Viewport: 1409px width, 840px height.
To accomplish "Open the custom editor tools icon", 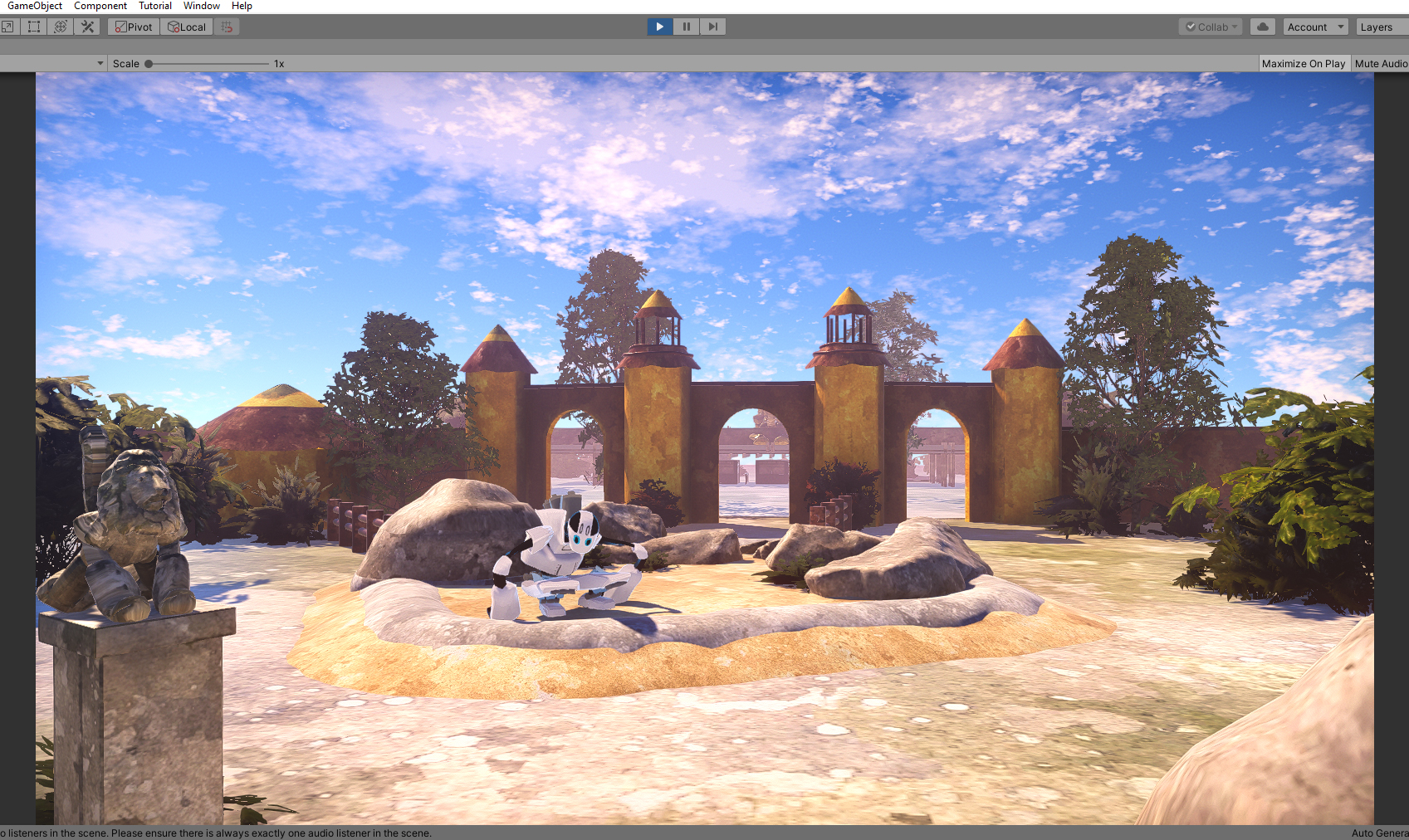I will (x=87, y=27).
